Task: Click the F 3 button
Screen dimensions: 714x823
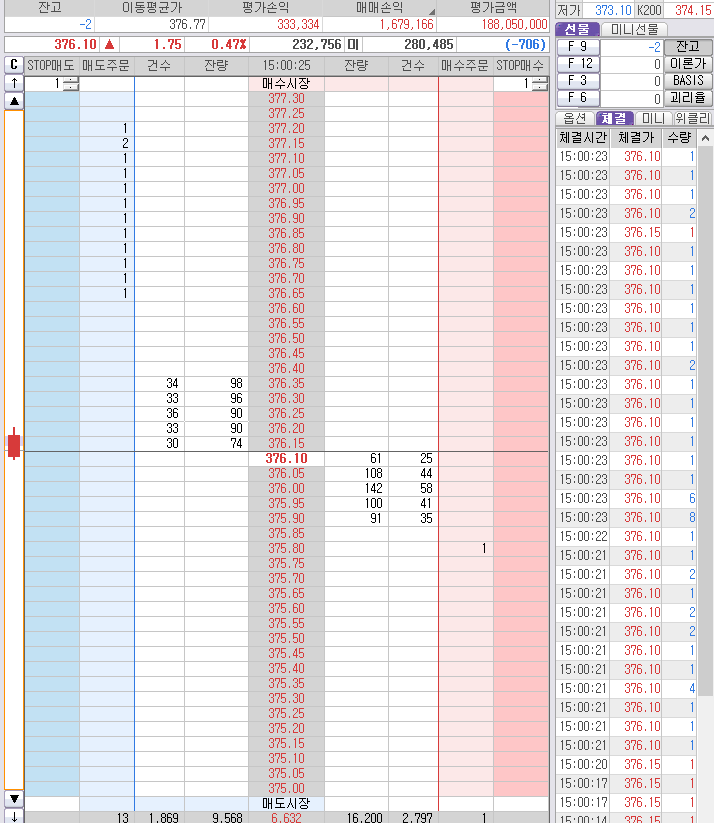Action: [578, 81]
